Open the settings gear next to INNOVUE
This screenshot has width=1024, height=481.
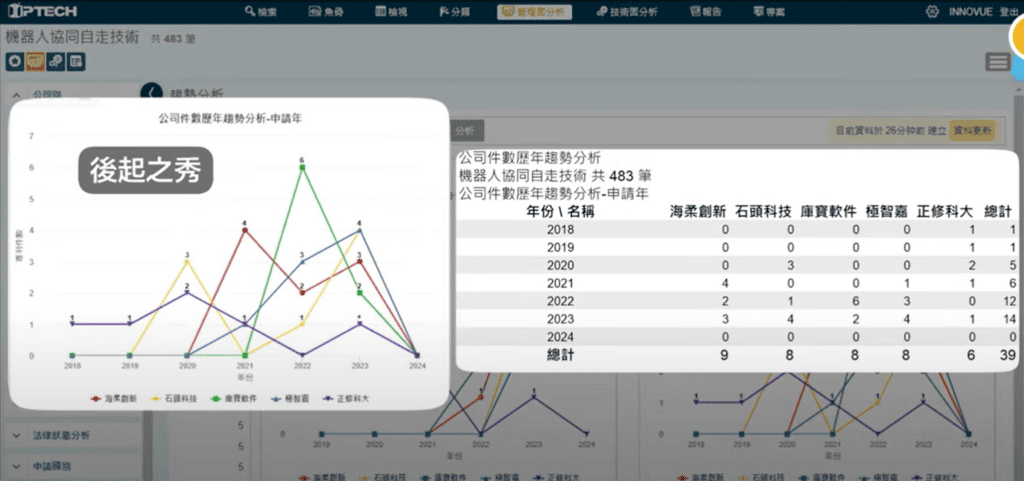point(932,11)
